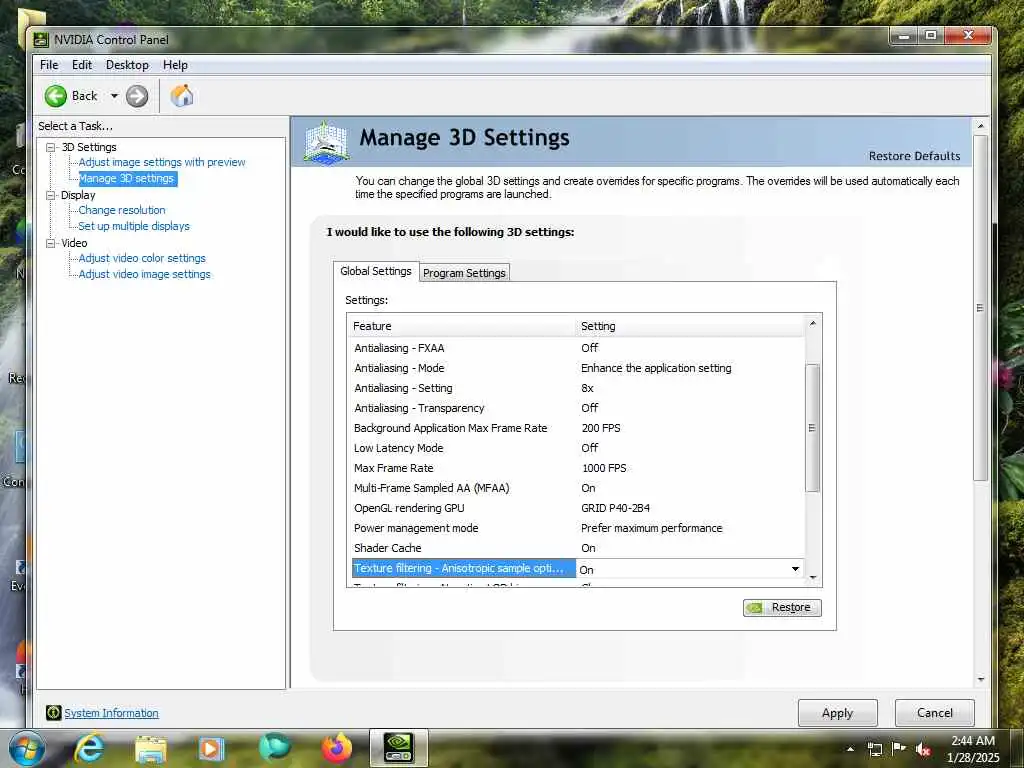Screen dimensions: 1024x768
Task: Select Multi-Frame Sampled AA (MFAA) row
Action: coord(578,488)
